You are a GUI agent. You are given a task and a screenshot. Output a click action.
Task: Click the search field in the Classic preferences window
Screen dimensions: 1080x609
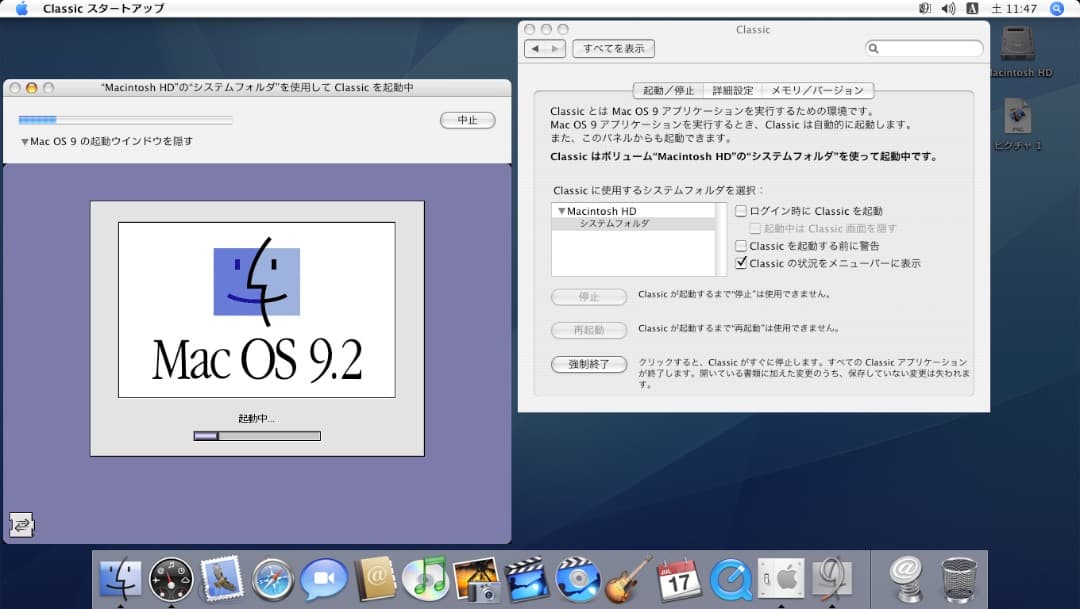coord(923,48)
